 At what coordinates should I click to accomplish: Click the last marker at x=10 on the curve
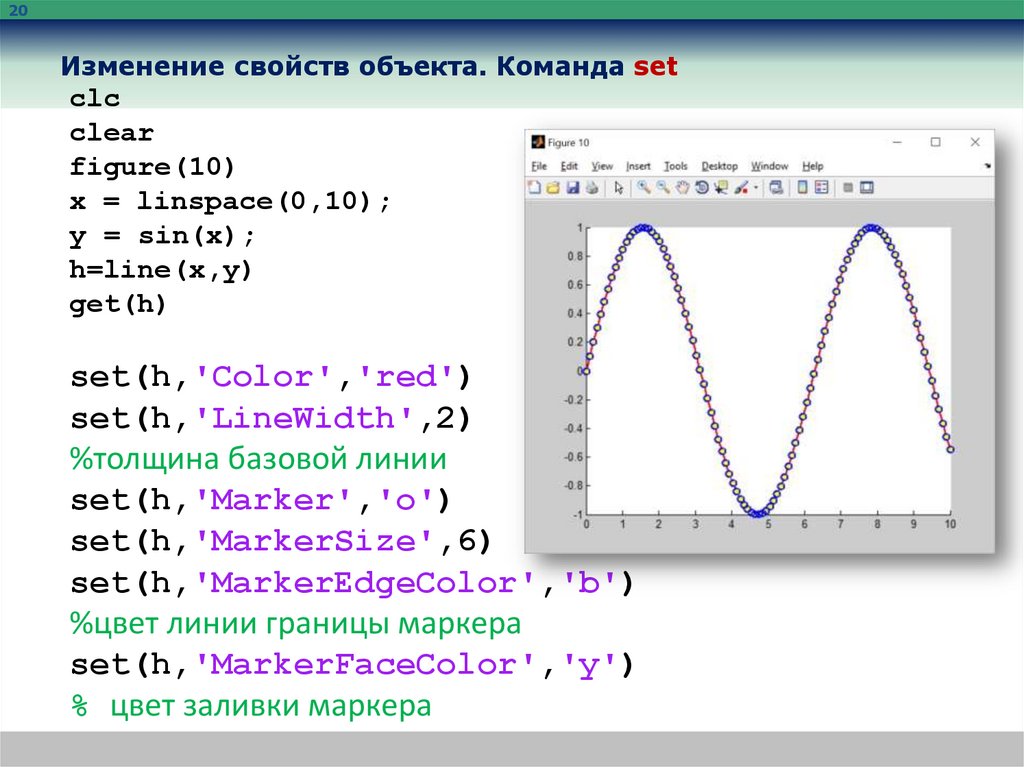(x=950, y=449)
